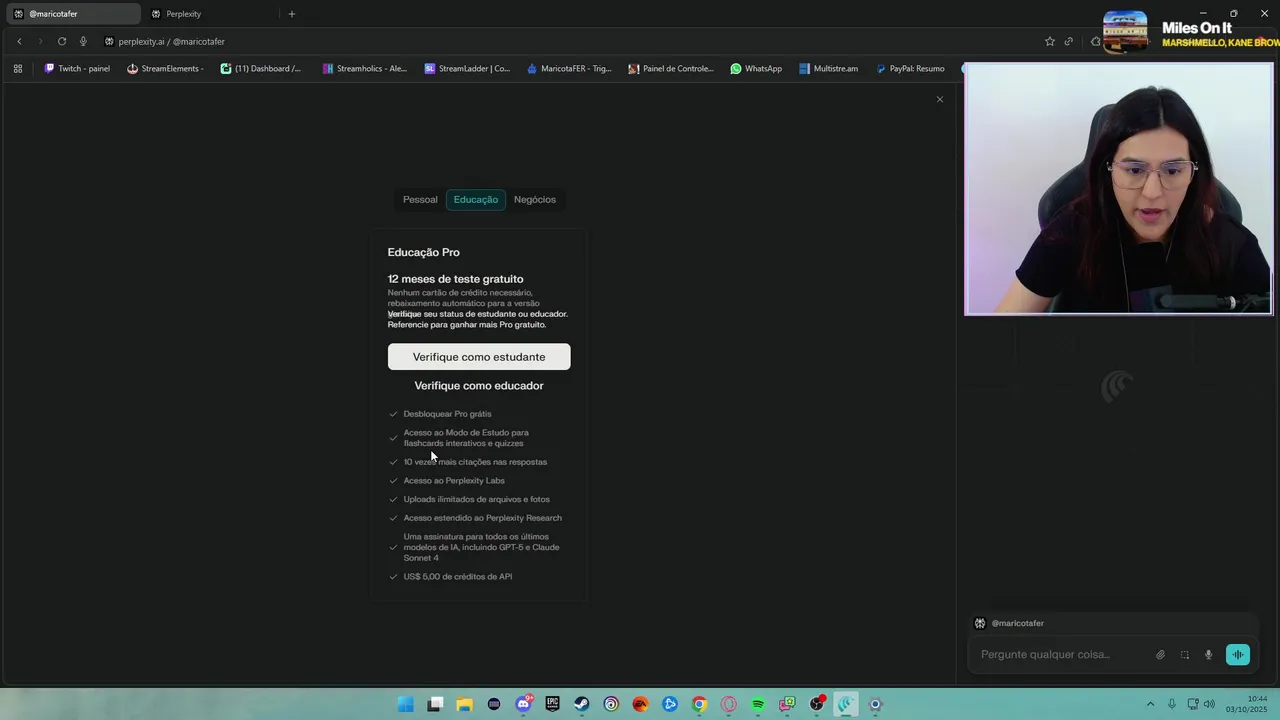Open browser extensions puzzle icon

pos(1095,41)
